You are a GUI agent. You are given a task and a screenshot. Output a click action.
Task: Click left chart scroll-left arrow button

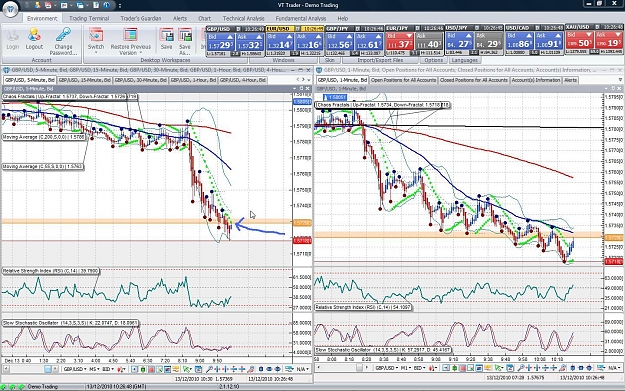6,369
